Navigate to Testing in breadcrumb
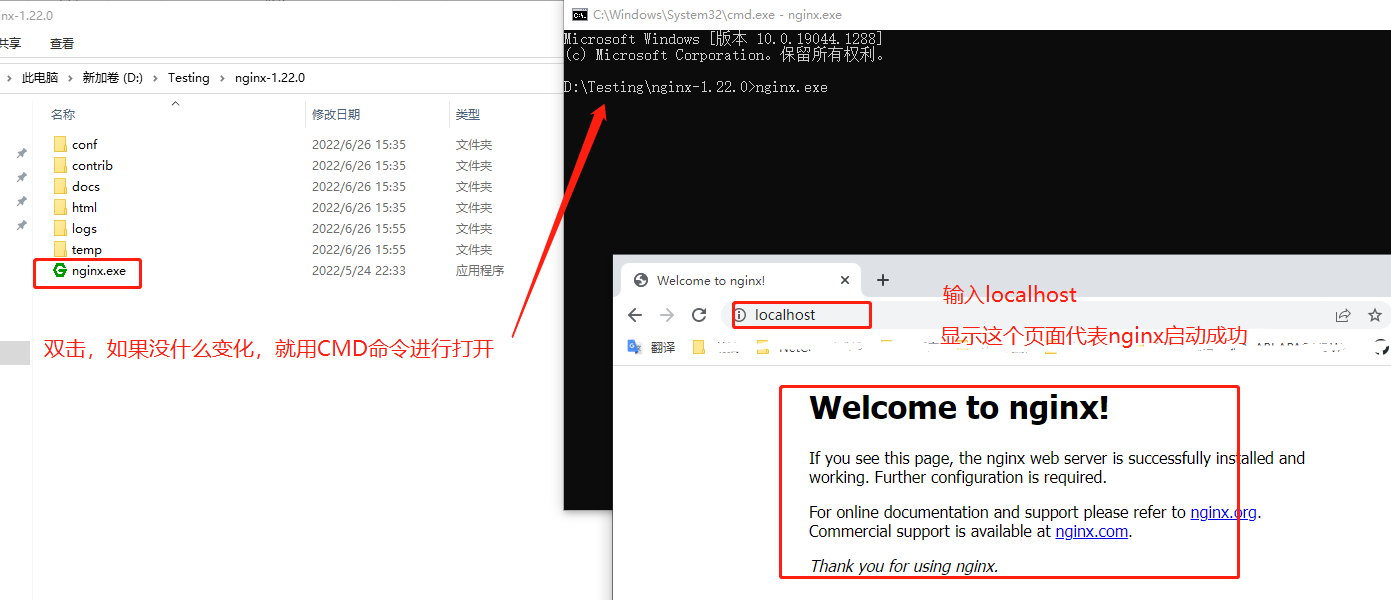Image resolution: width=1391 pixels, height=600 pixels. (189, 78)
